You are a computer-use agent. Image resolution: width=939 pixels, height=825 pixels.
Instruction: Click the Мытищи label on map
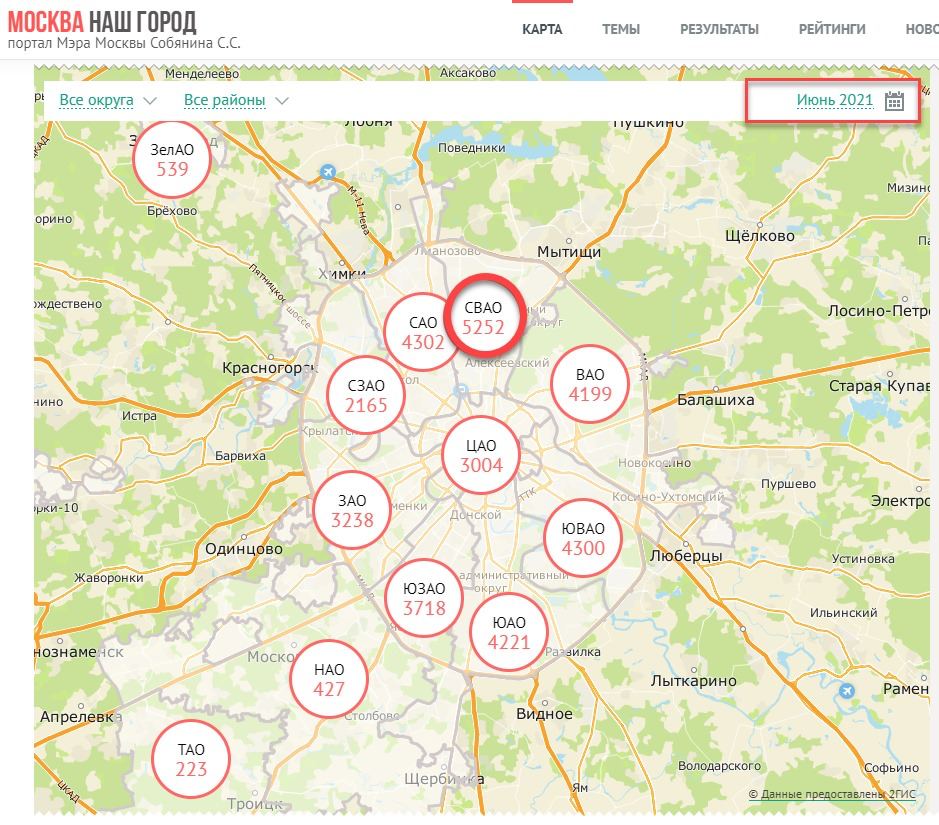click(x=569, y=252)
